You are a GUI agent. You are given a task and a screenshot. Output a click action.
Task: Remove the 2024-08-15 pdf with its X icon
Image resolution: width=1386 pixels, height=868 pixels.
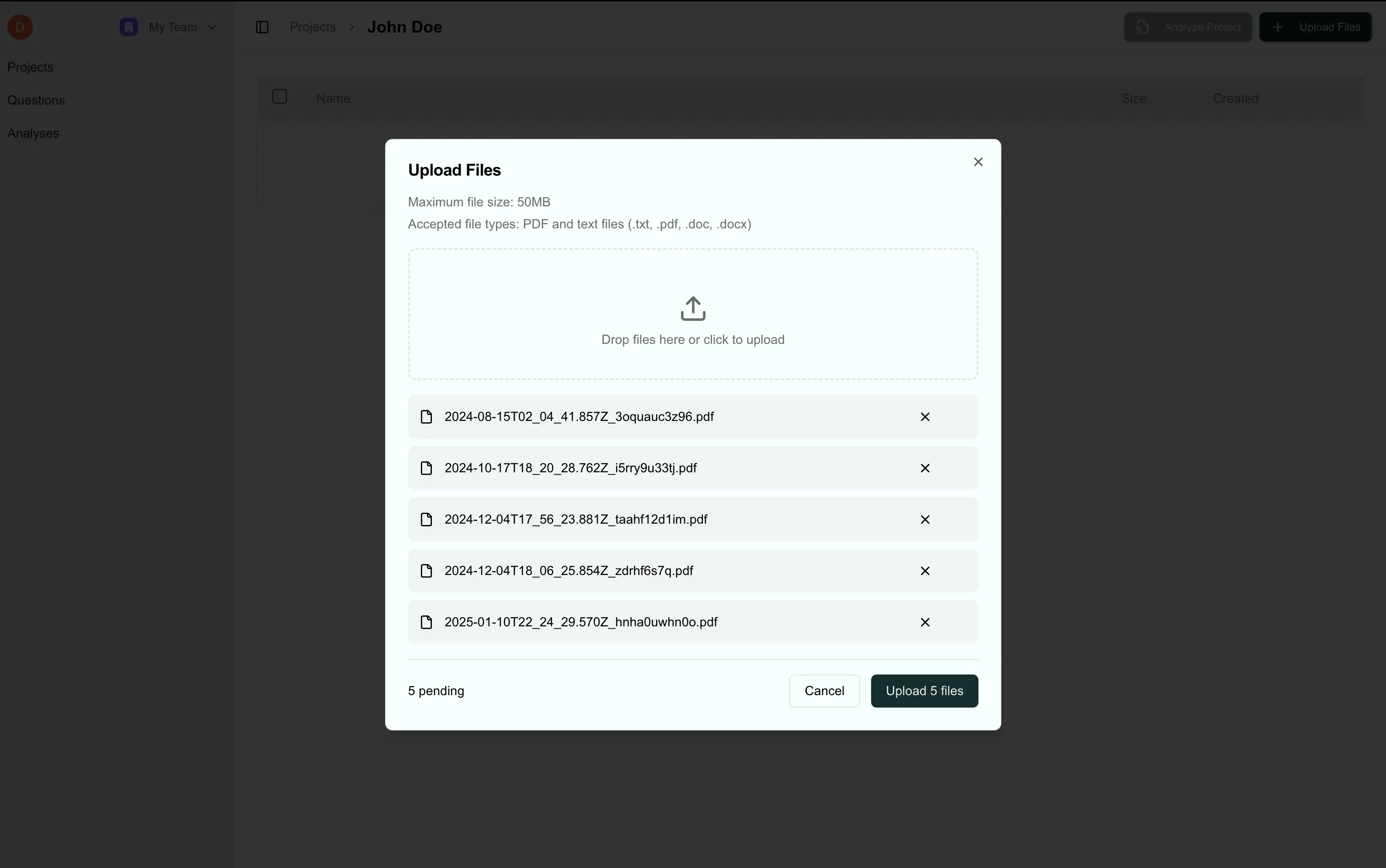pos(925,417)
